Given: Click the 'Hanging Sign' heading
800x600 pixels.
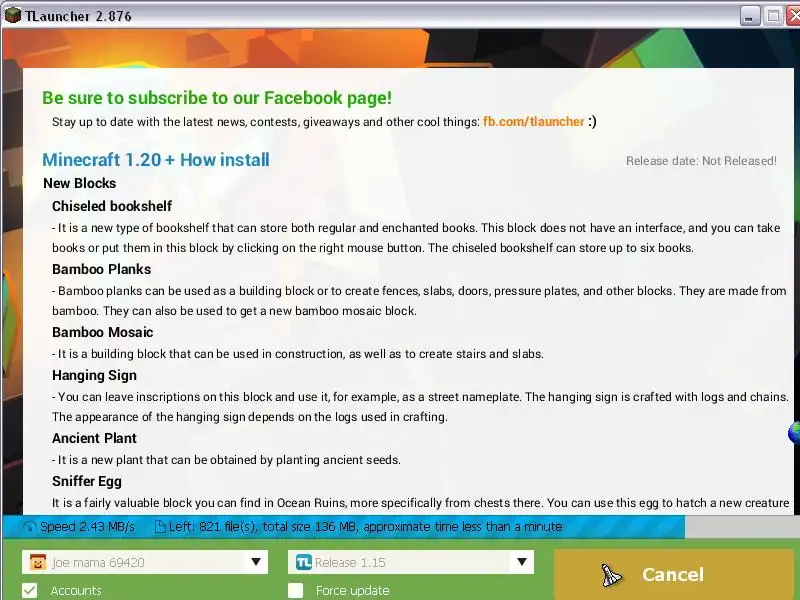Looking at the screenshot, I should [x=94, y=376].
